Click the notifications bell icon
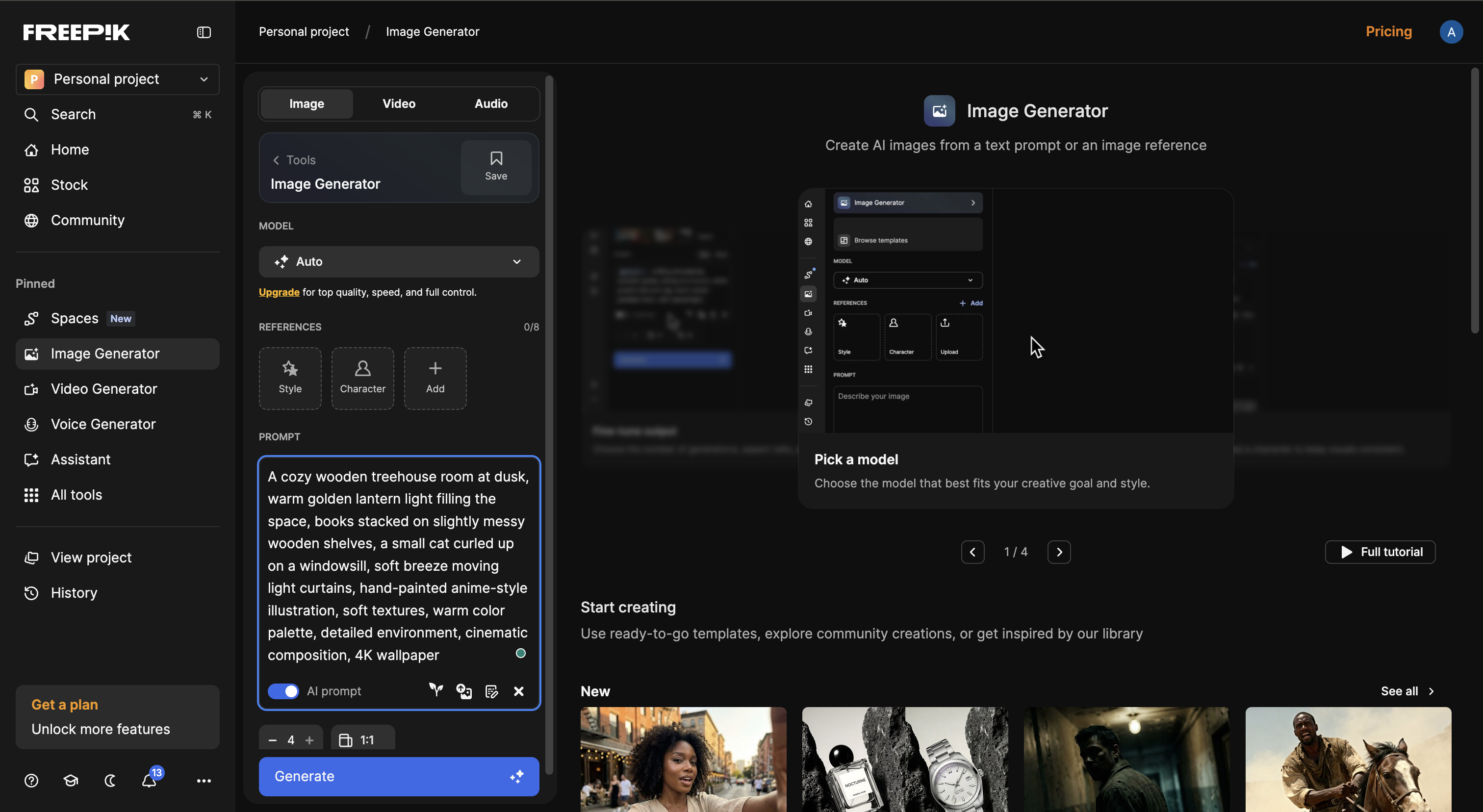Viewport: 1483px width, 812px height. [150, 780]
